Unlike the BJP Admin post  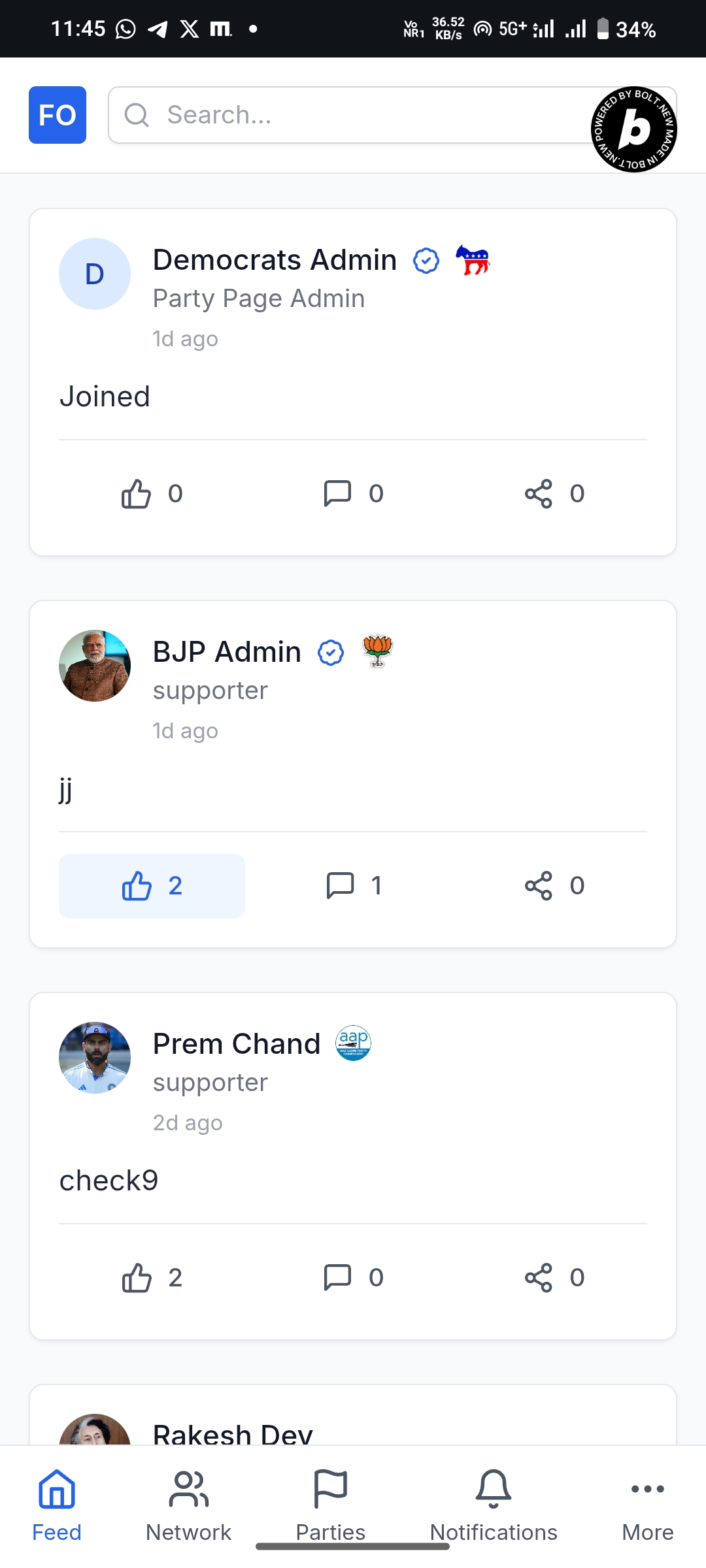pos(152,886)
